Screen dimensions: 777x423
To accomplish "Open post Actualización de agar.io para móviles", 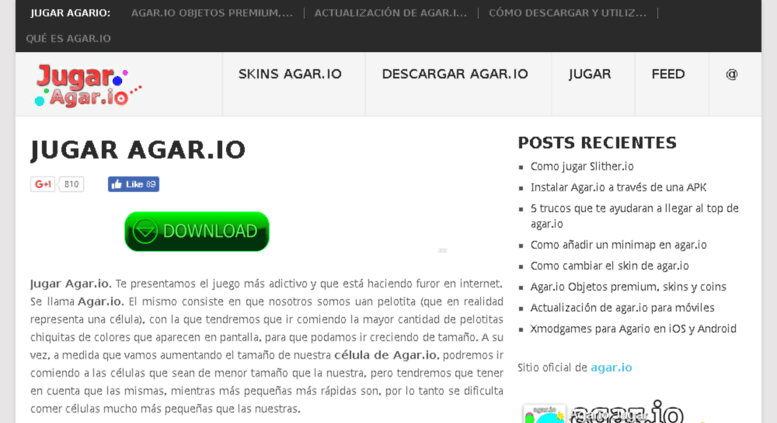I will click(622, 308).
